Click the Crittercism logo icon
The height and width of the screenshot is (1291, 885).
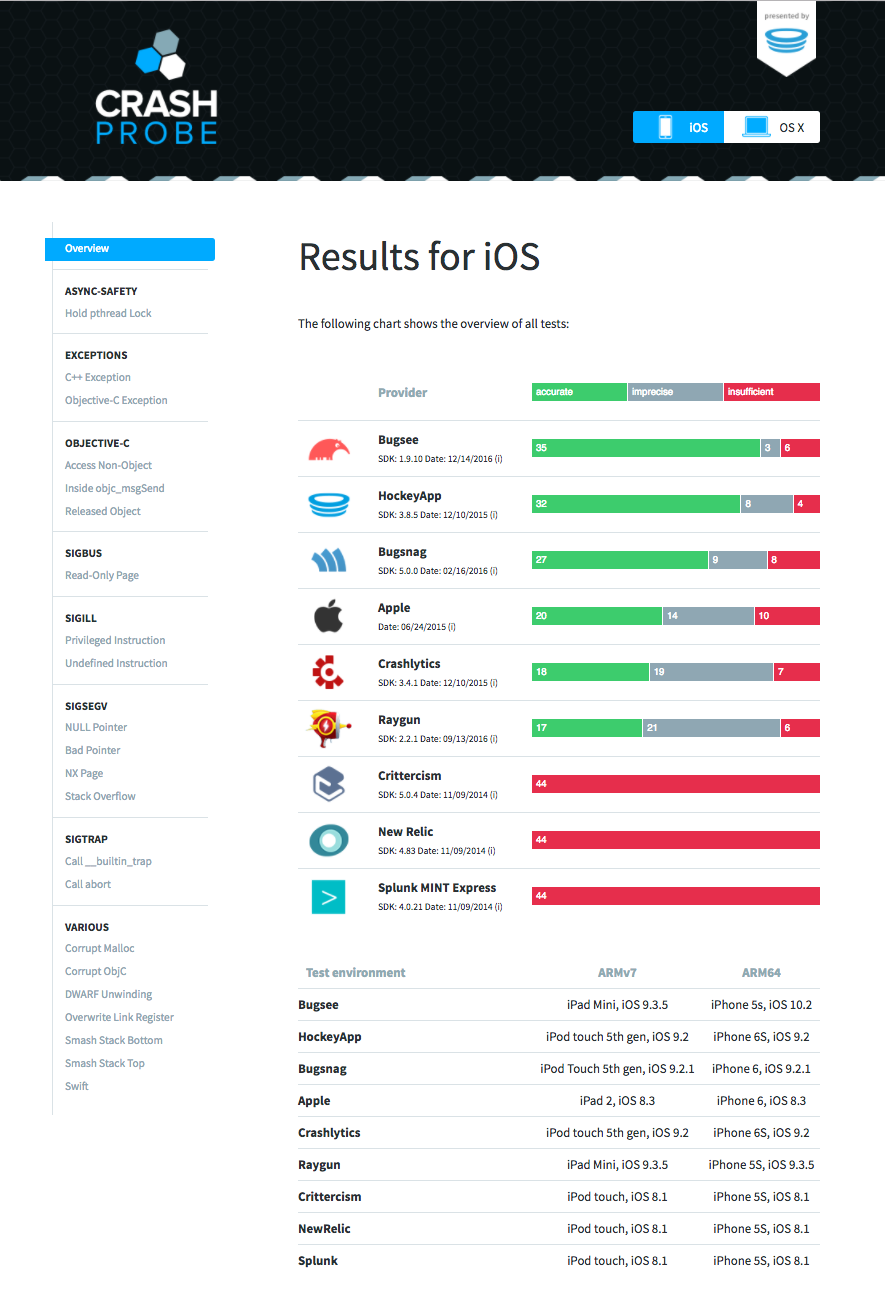tap(328, 785)
